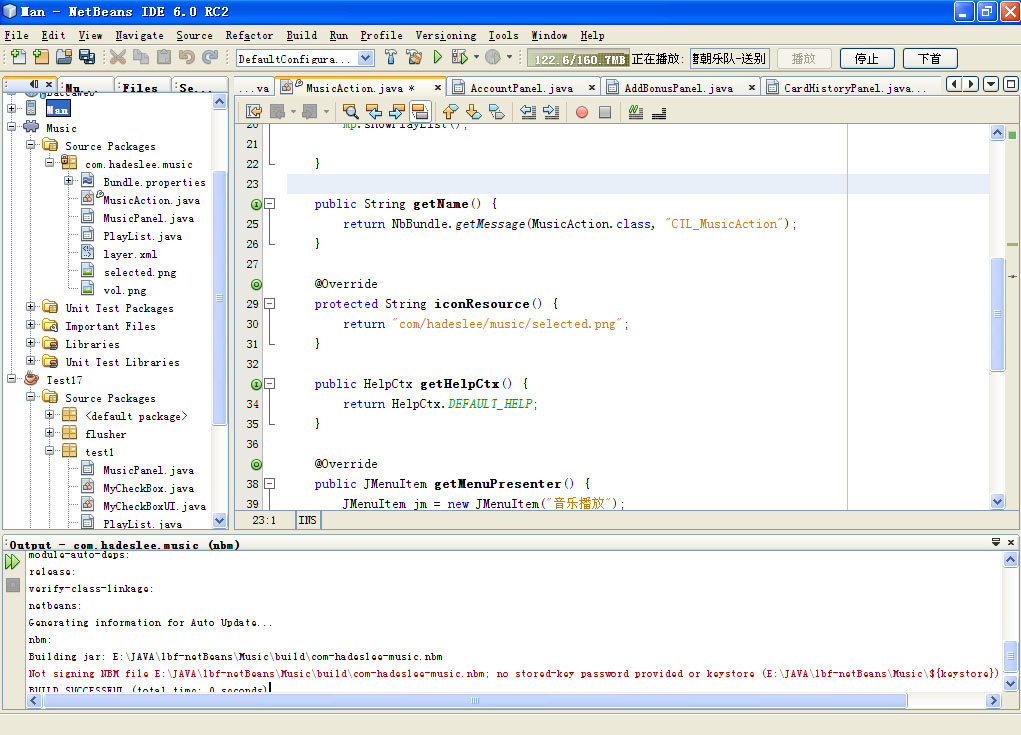Click Shift Line Left editor icon

(528, 112)
